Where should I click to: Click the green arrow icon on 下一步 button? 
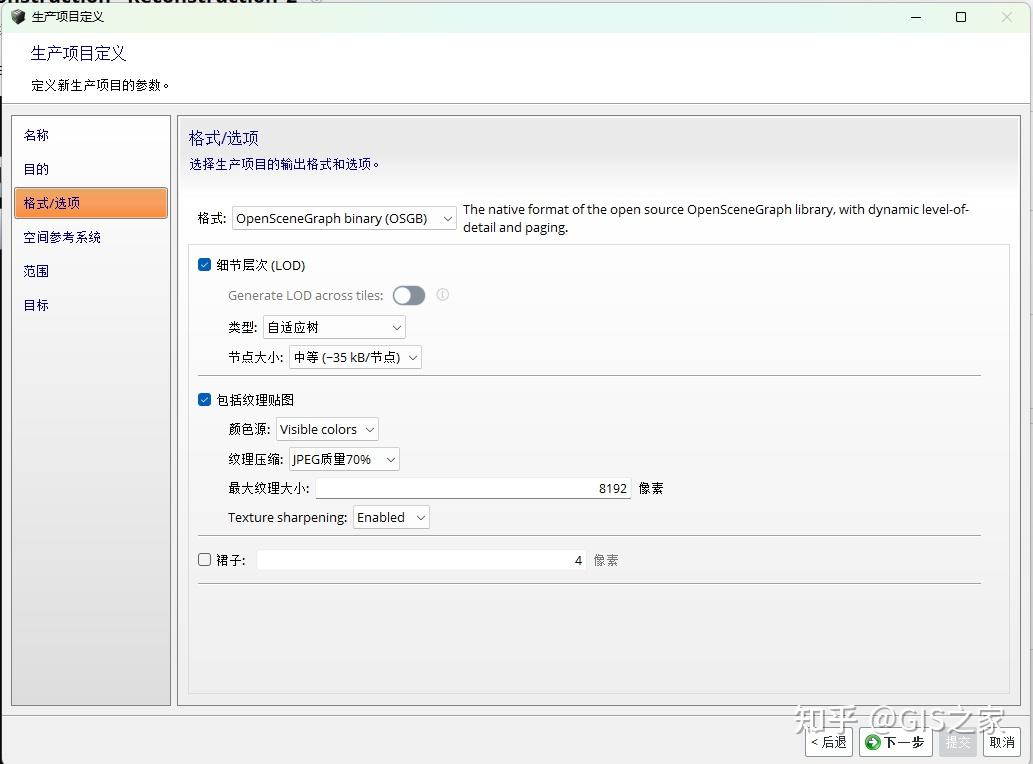click(870, 743)
